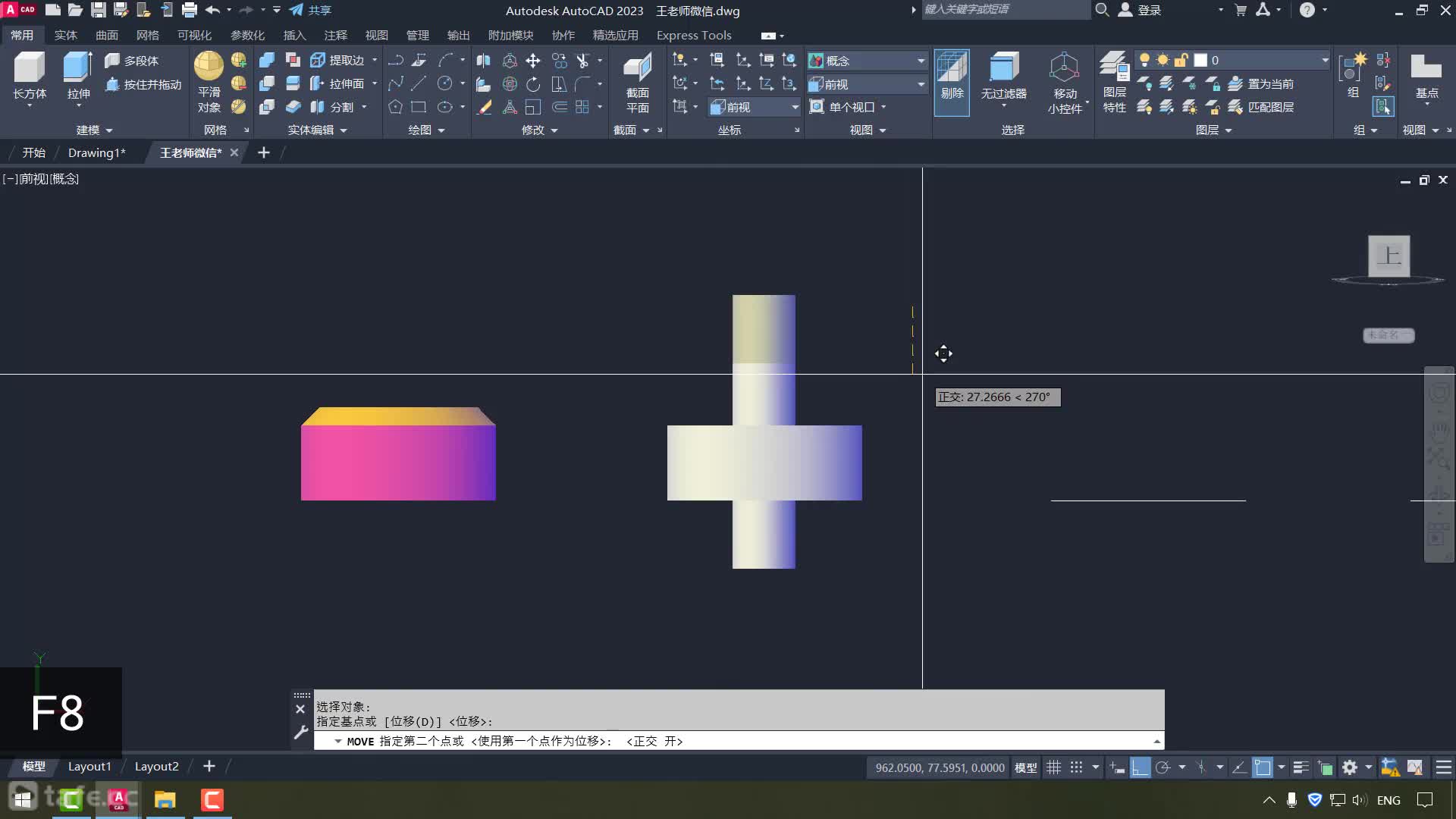Click the Plot printer icon
1456x819 pixels.
190,10
